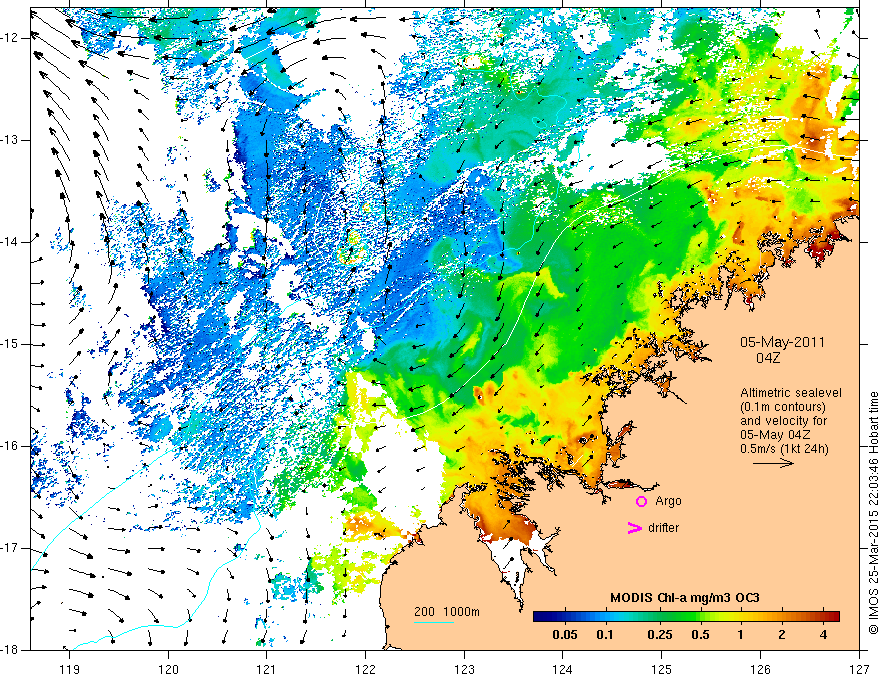Click the longitude axis label '120'
The width and height of the screenshot is (880, 680).
point(168,669)
